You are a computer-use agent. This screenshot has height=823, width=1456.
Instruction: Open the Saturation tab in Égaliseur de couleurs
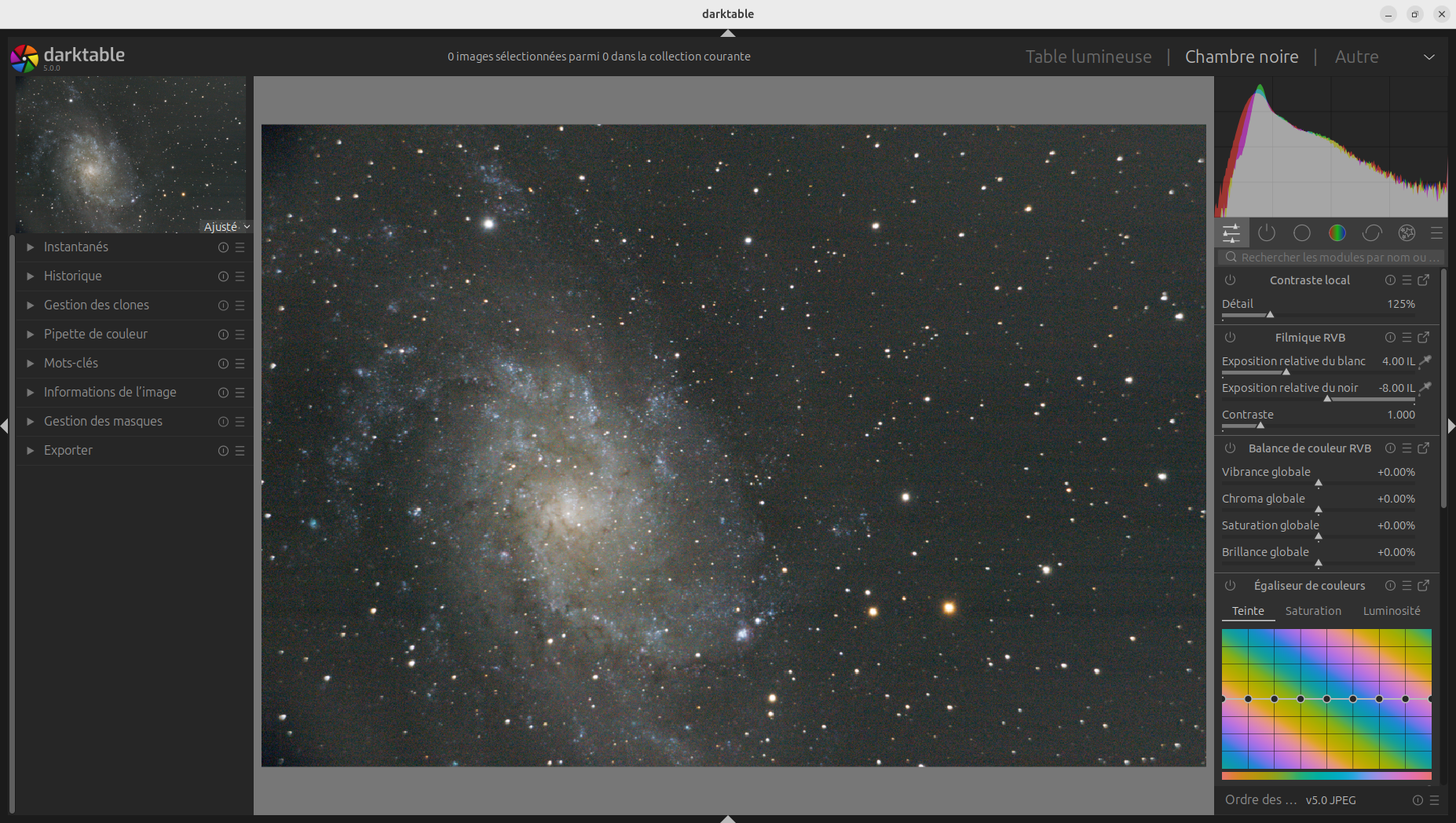click(1313, 611)
